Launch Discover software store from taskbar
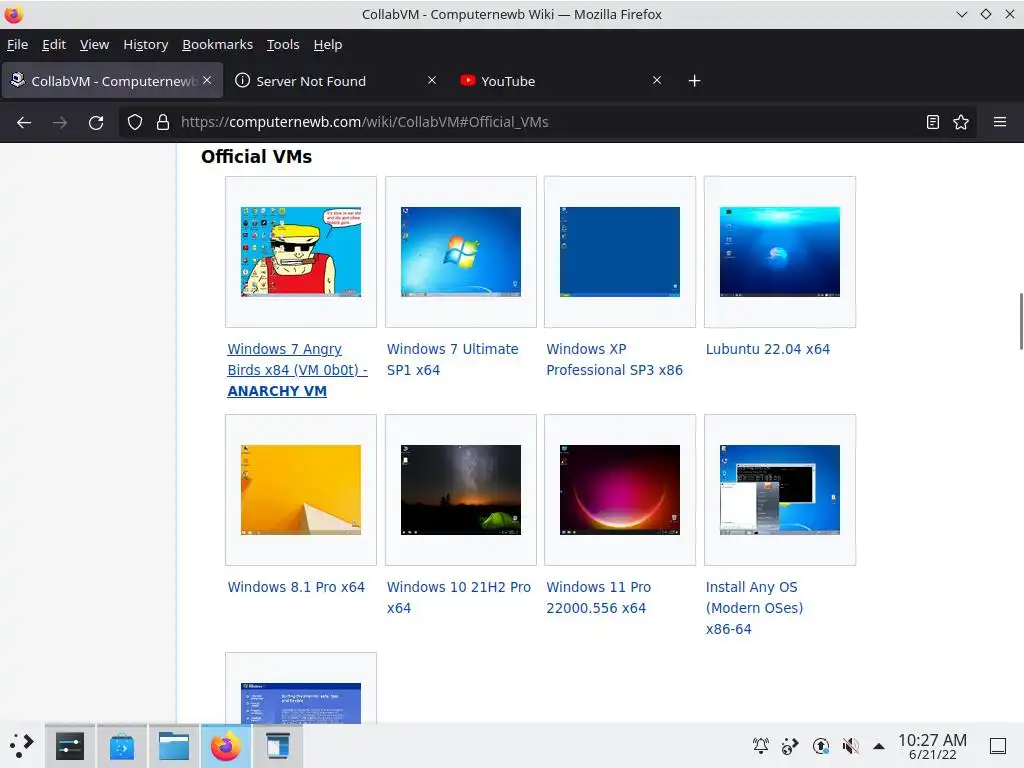The width and height of the screenshot is (1024, 768). 121,746
